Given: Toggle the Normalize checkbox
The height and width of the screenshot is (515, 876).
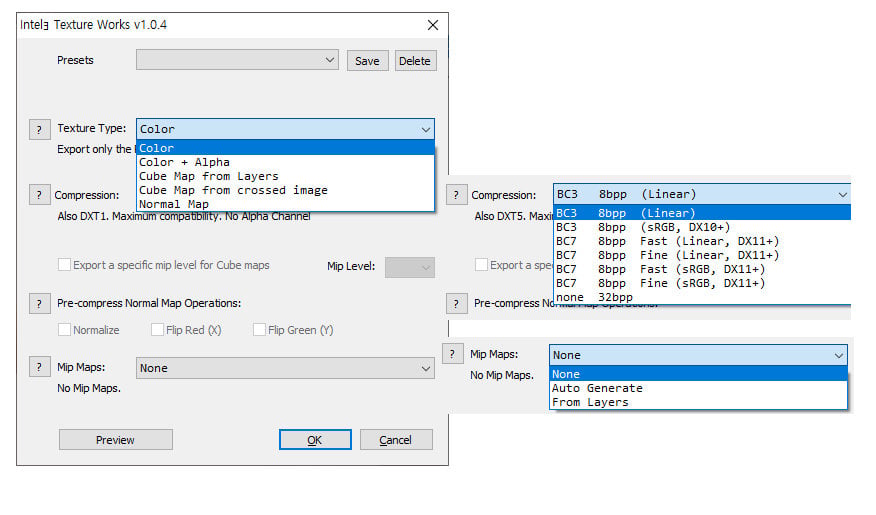Looking at the screenshot, I should [64, 330].
